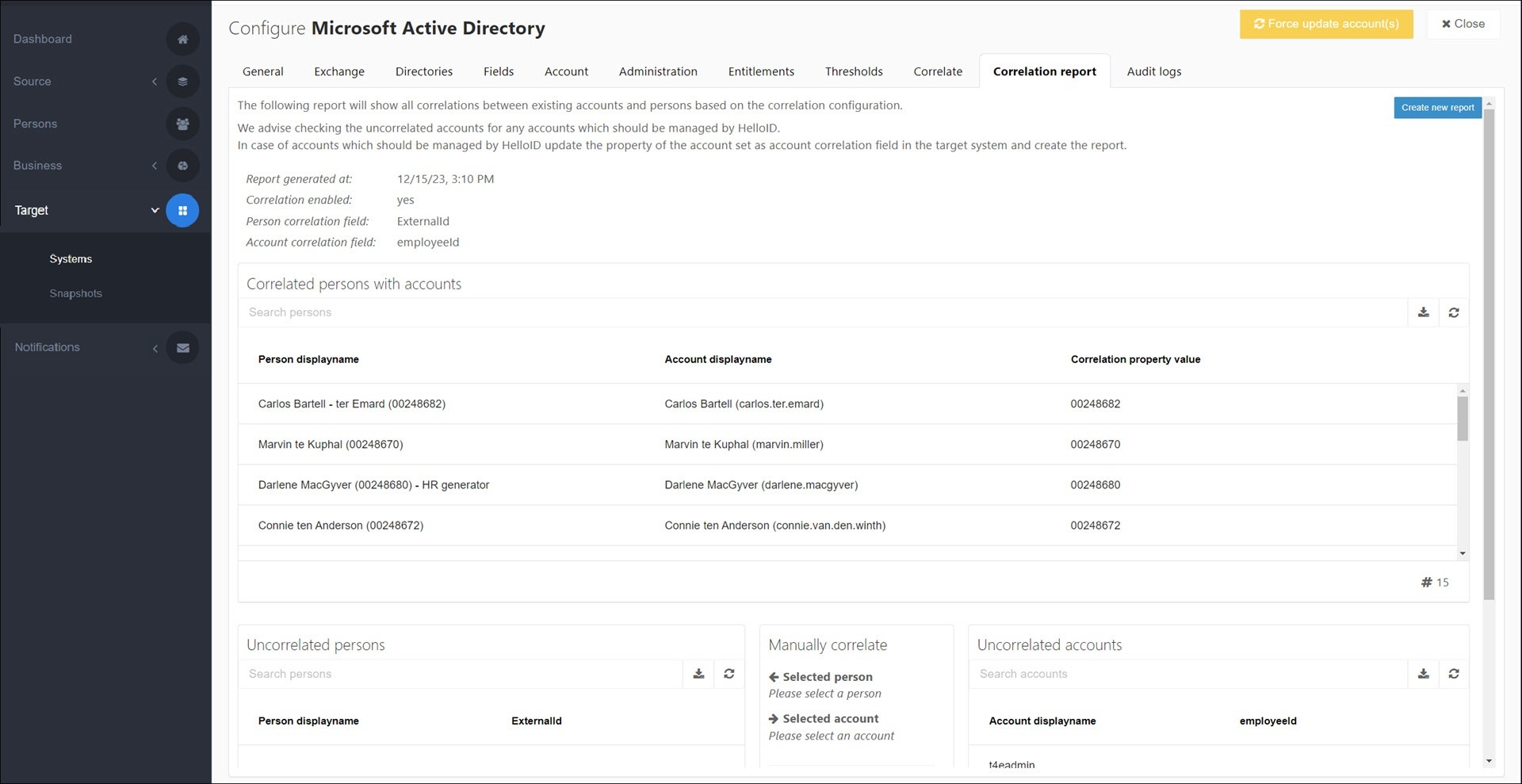
Task: Click the blue Target grid icon
Action: pos(182,210)
